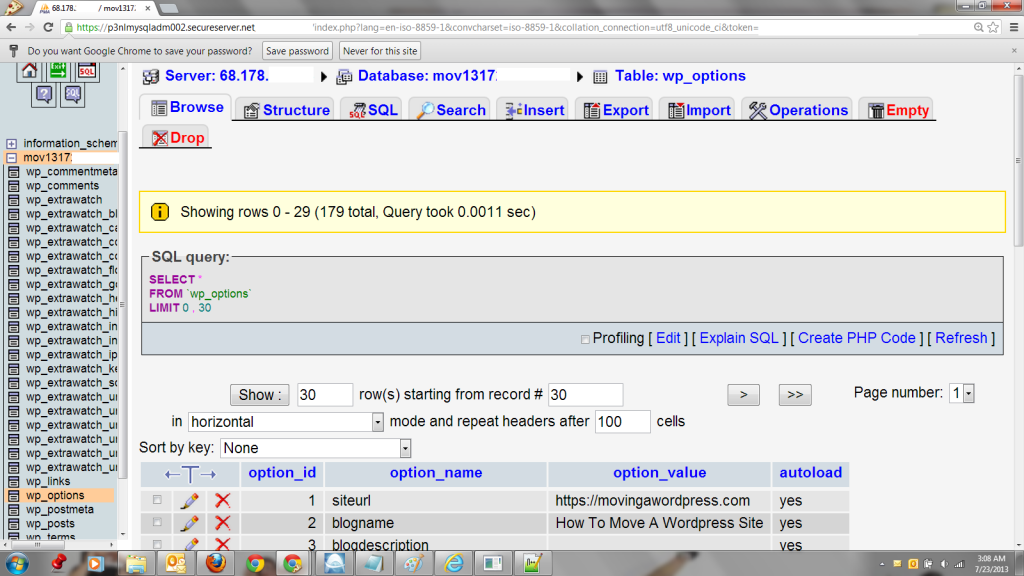Click the red X delete icon for blogname
This screenshot has height=576, width=1024.
pos(223,523)
